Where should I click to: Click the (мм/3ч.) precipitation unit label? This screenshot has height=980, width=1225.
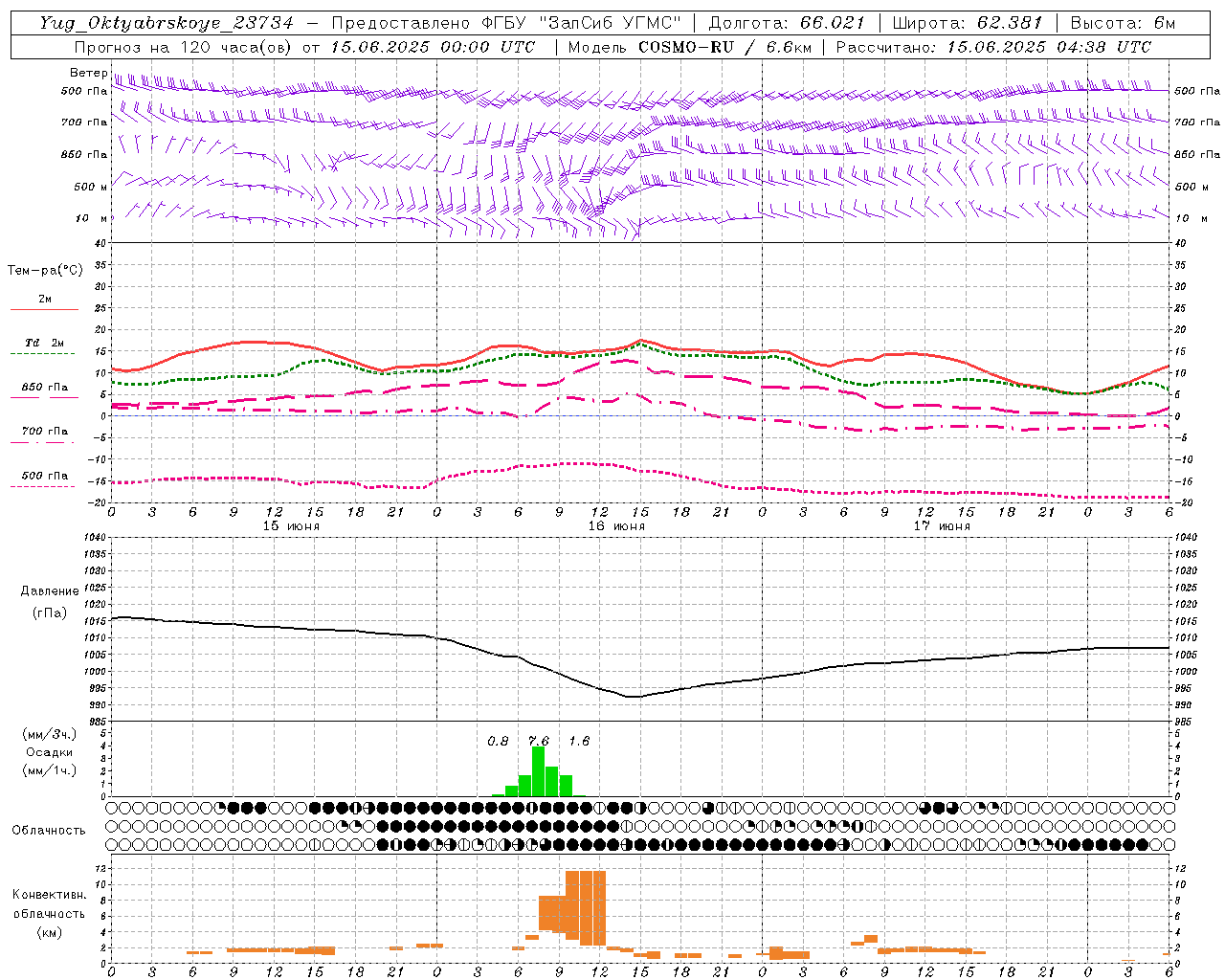point(50,734)
